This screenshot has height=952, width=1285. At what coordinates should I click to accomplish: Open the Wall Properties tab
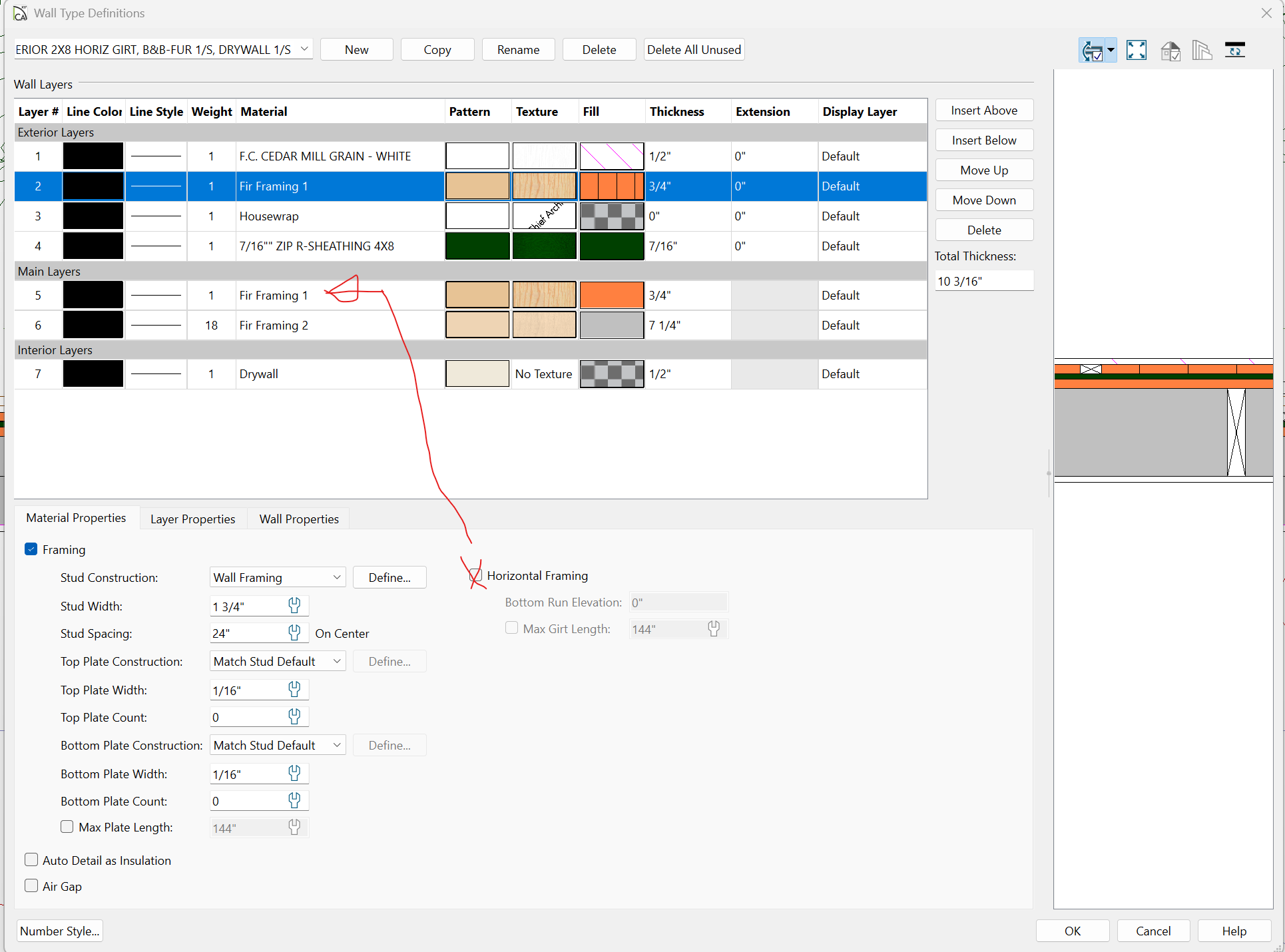(299, 519)
